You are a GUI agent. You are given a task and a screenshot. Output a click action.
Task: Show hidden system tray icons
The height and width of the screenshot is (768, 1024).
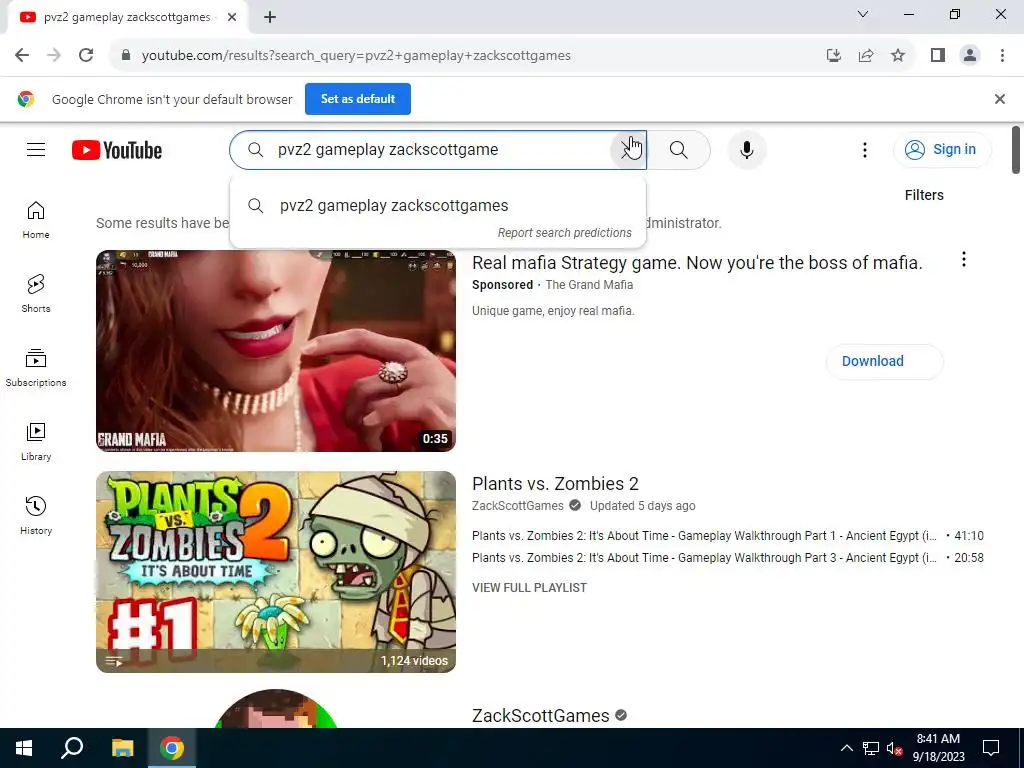point(846,748)
